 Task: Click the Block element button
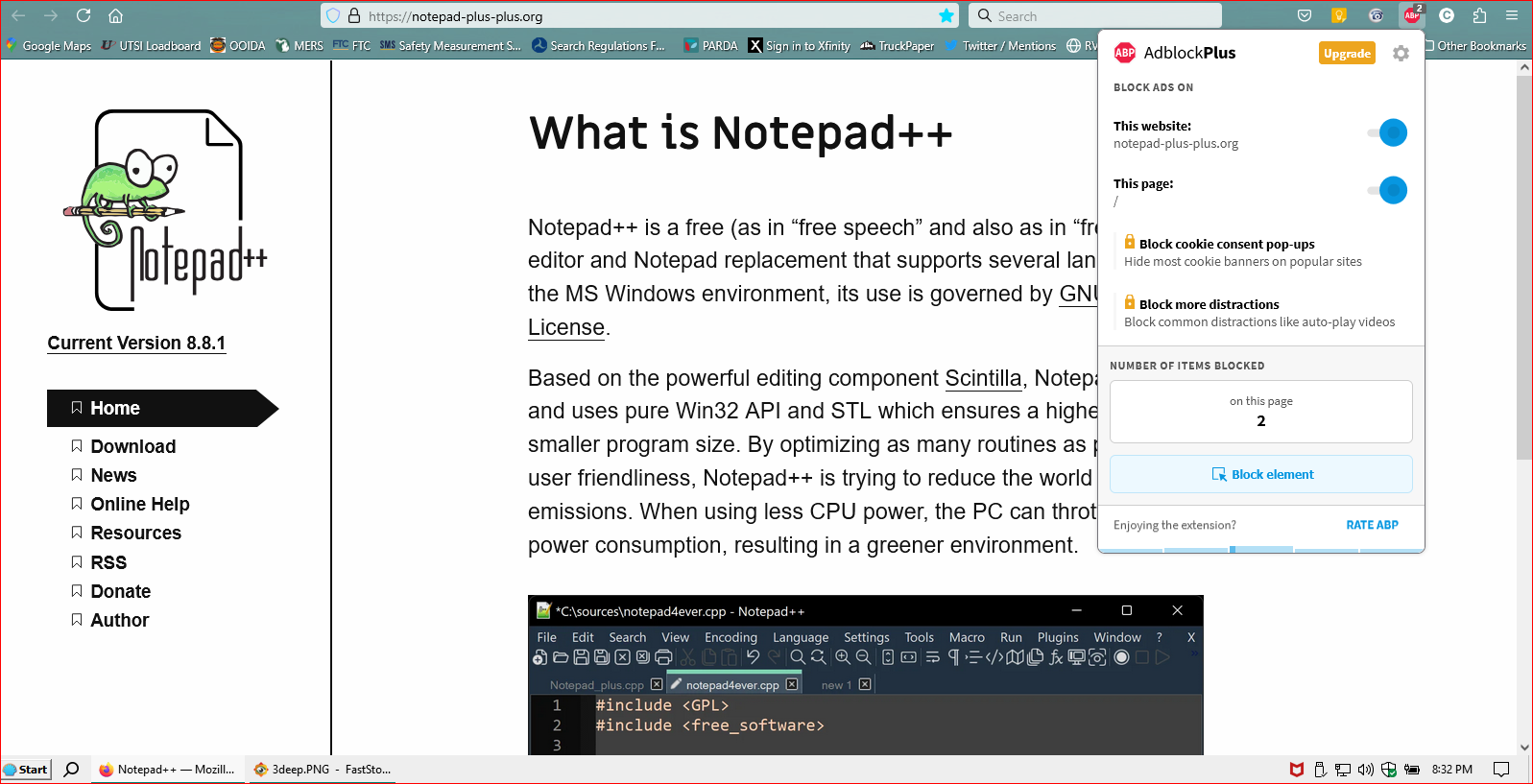1261,474
